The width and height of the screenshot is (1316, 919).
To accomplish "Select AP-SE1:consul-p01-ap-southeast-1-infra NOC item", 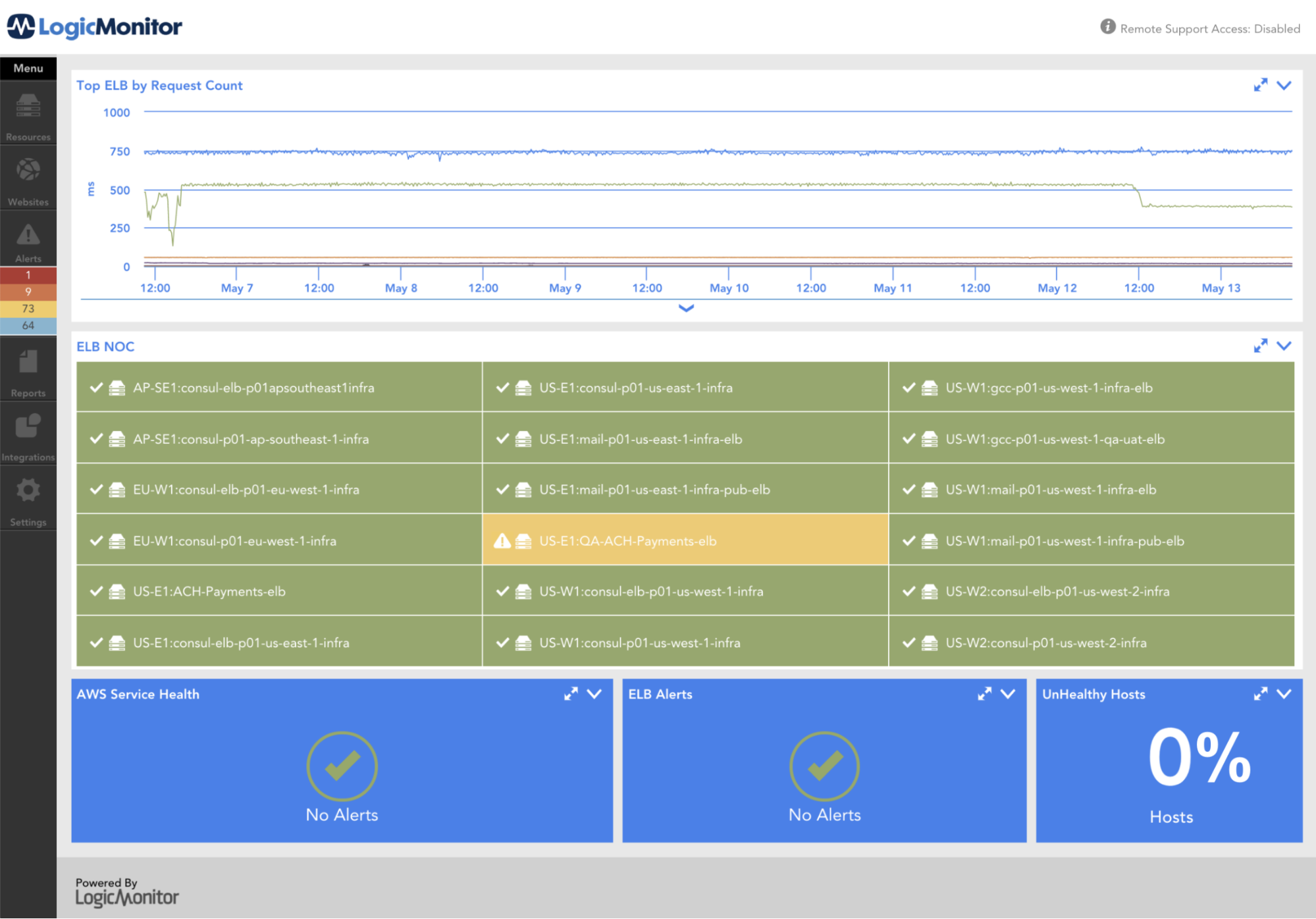I will pyautogui.click(x=279, y=438).
